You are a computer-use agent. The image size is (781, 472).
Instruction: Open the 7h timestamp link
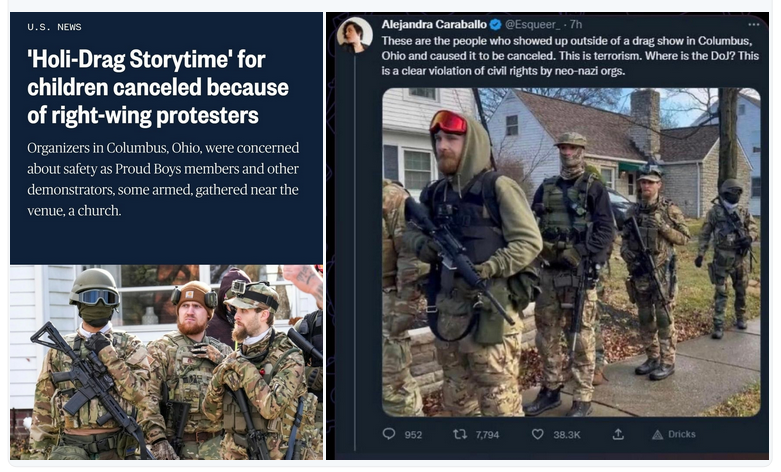coord(576,24)
